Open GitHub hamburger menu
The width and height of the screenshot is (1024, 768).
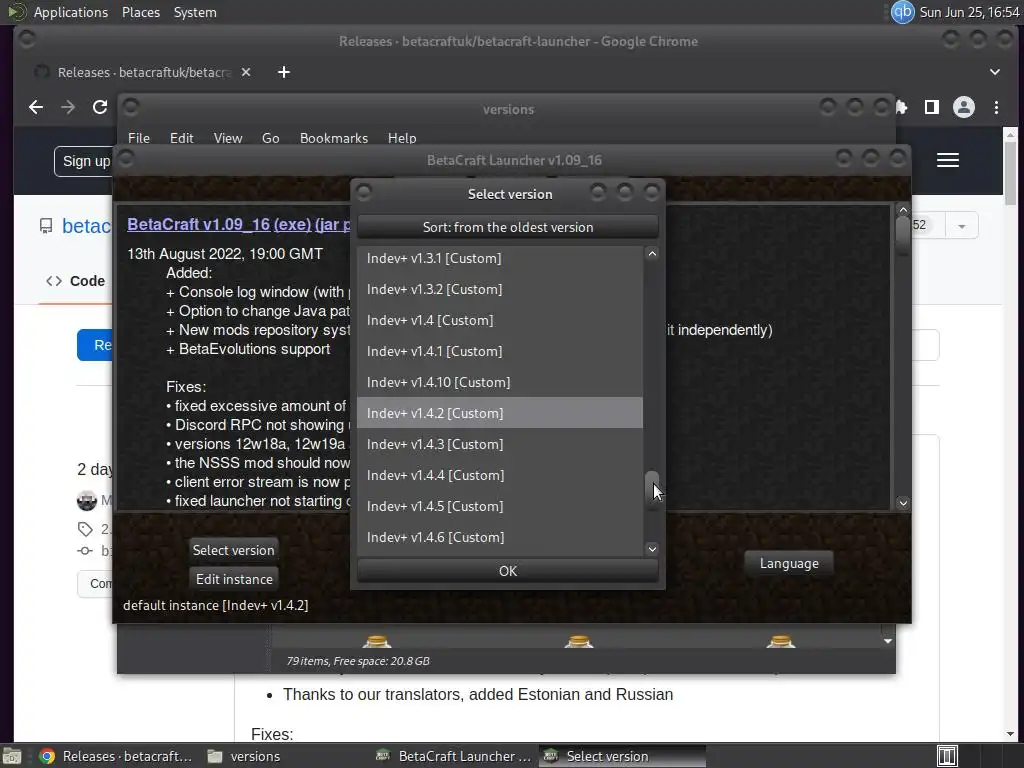(948, 161)
